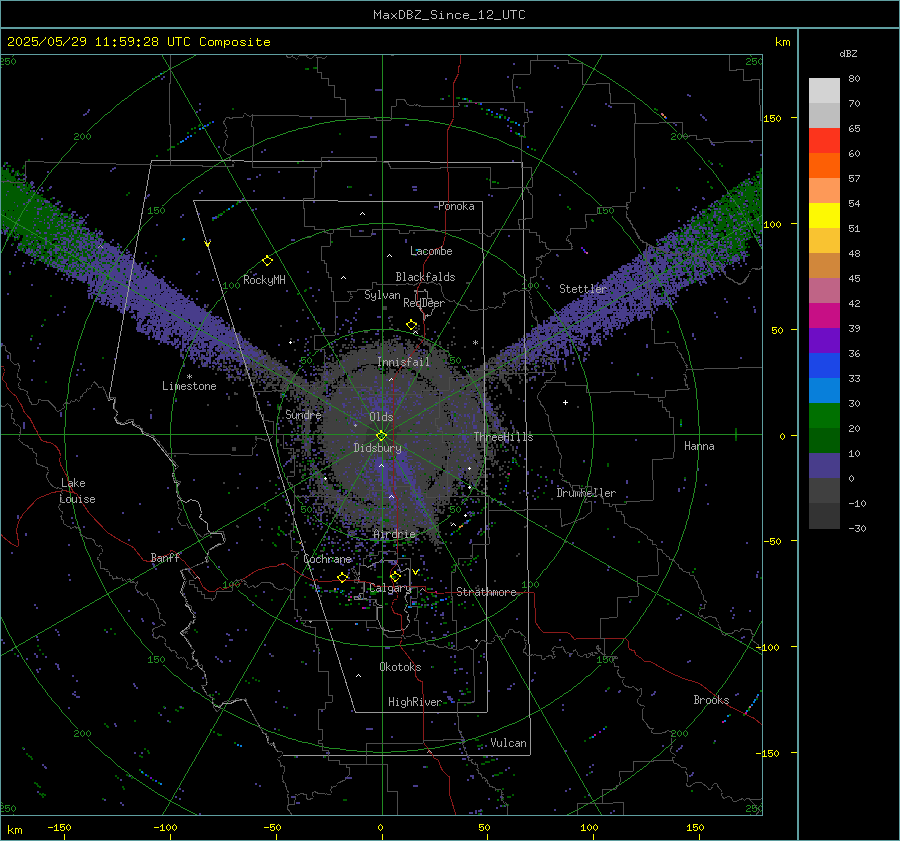900x841 pixels.
Task: Select the Lake Louise label
Action: pyautogui.click(x=77, y=491)
